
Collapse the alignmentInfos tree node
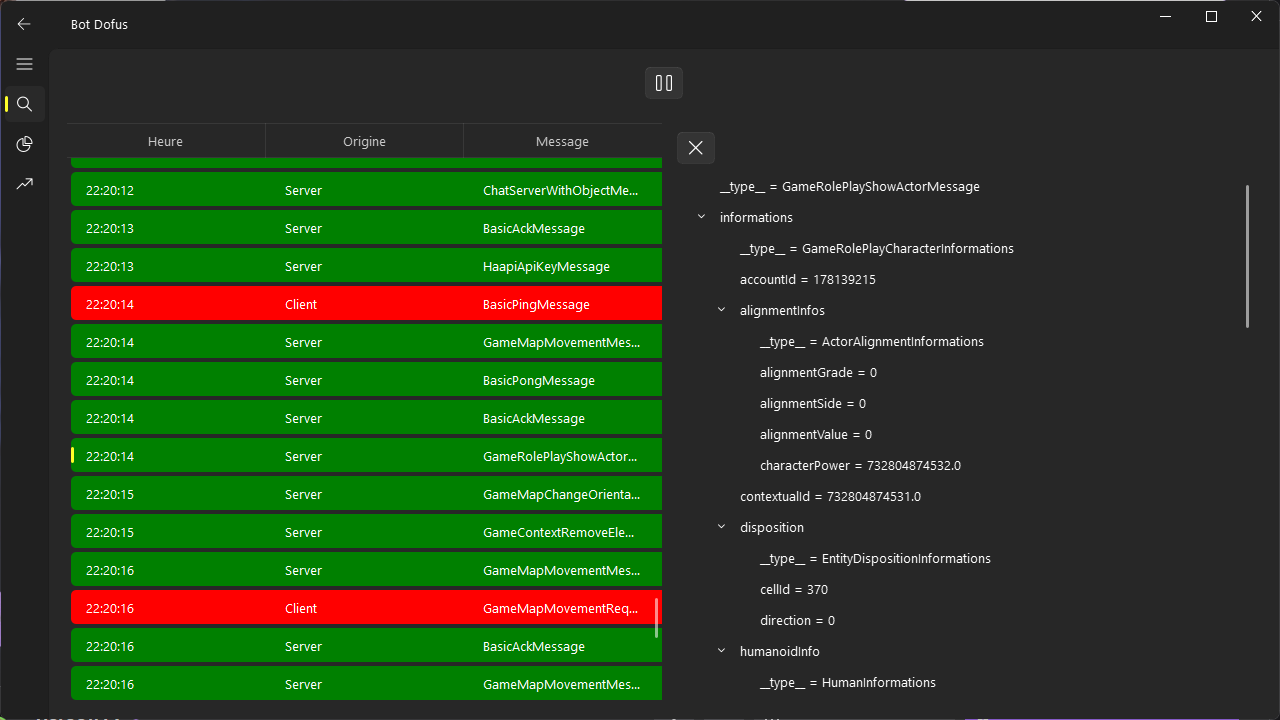(721, 310)
